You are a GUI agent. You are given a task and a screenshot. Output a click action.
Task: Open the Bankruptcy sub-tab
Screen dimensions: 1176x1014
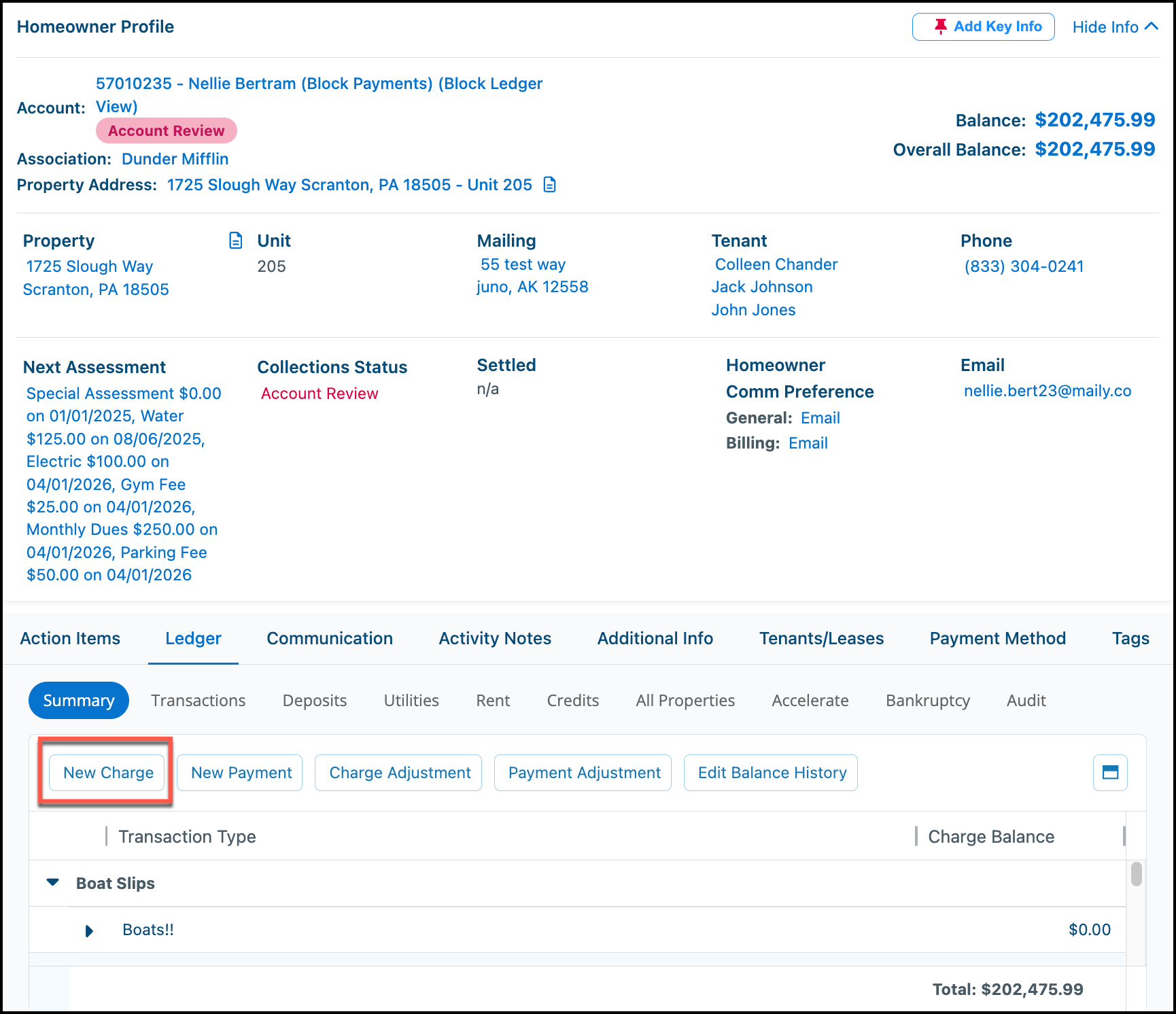[x=928, y=700]
